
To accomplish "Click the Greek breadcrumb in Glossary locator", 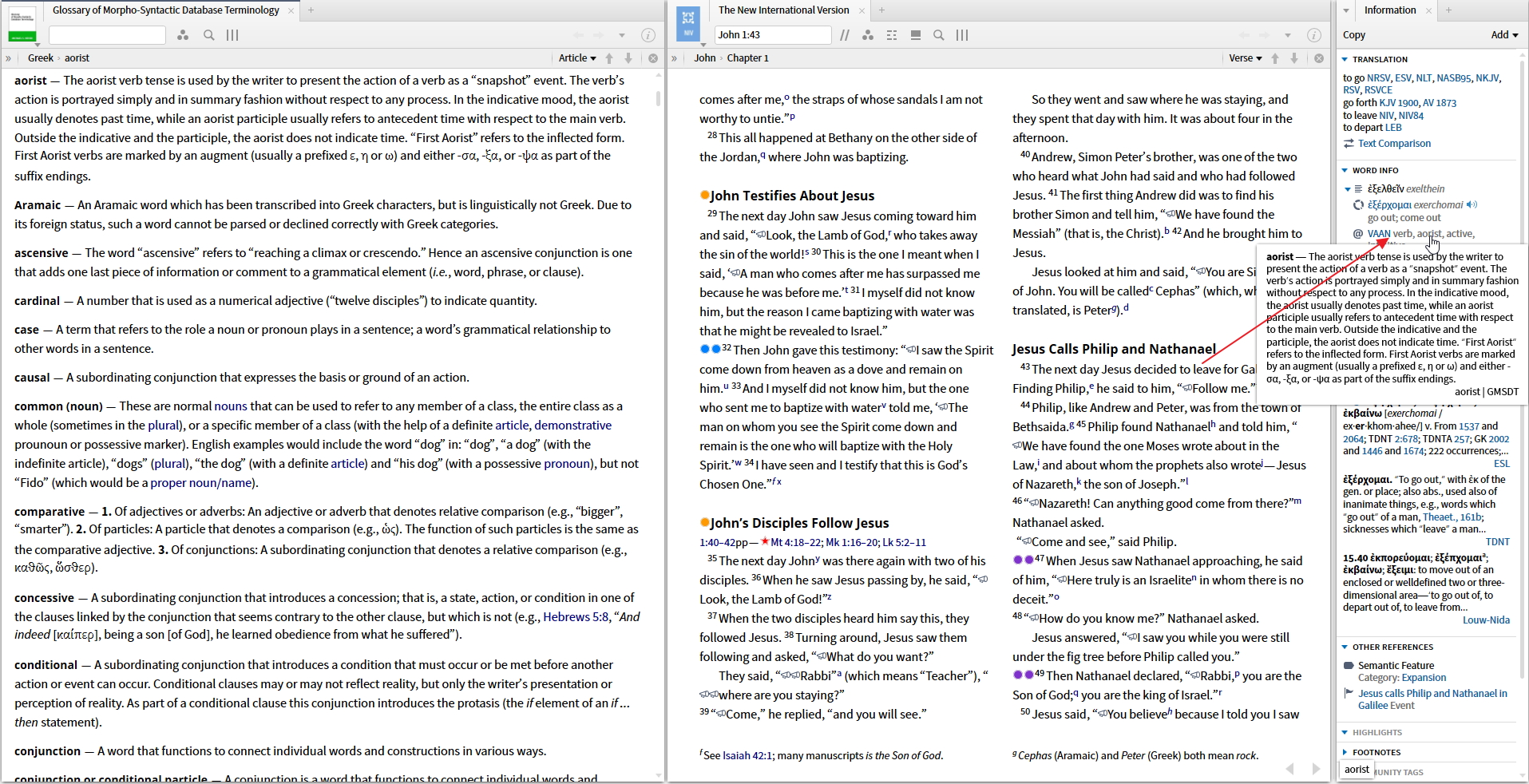I will point(40,58).
